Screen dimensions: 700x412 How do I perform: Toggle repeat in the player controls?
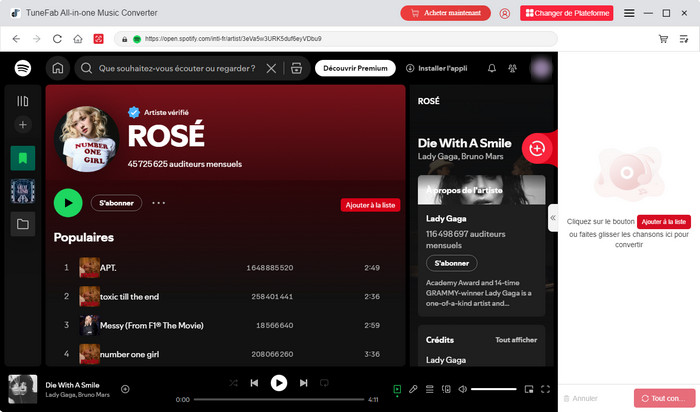(324, 383)
